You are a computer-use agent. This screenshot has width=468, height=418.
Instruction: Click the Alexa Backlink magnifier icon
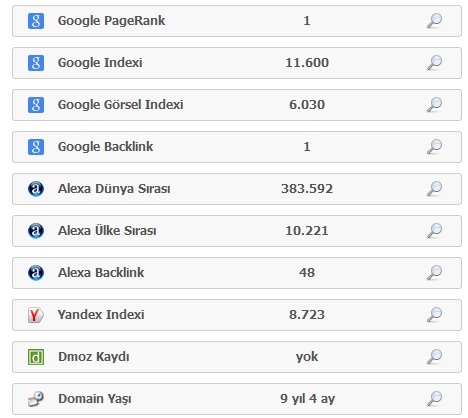click(x=434, y=273)
